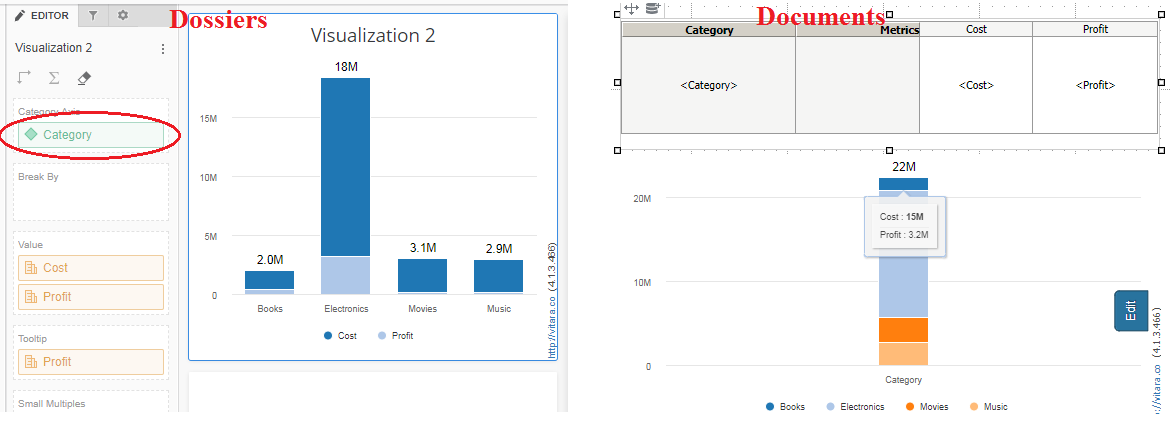
Task: Click the eraser clear icon
Action: tap(84, 77)
